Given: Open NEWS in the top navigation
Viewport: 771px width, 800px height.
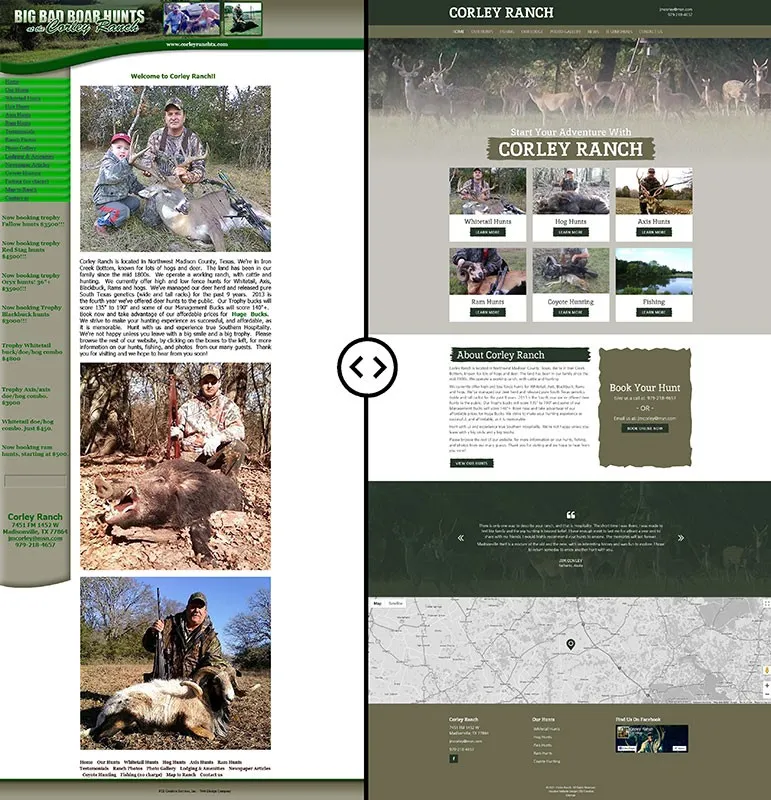Looking at the screenshot, I should pos(593,32).
